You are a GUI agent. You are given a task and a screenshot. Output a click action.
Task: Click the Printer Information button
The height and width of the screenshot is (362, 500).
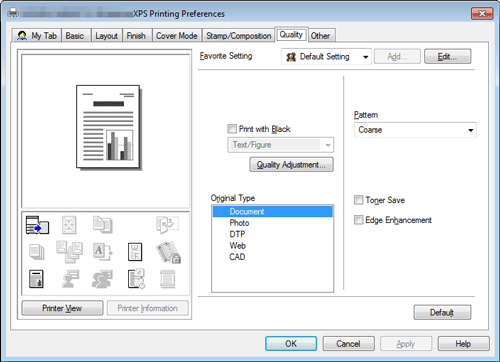point(148,308)
